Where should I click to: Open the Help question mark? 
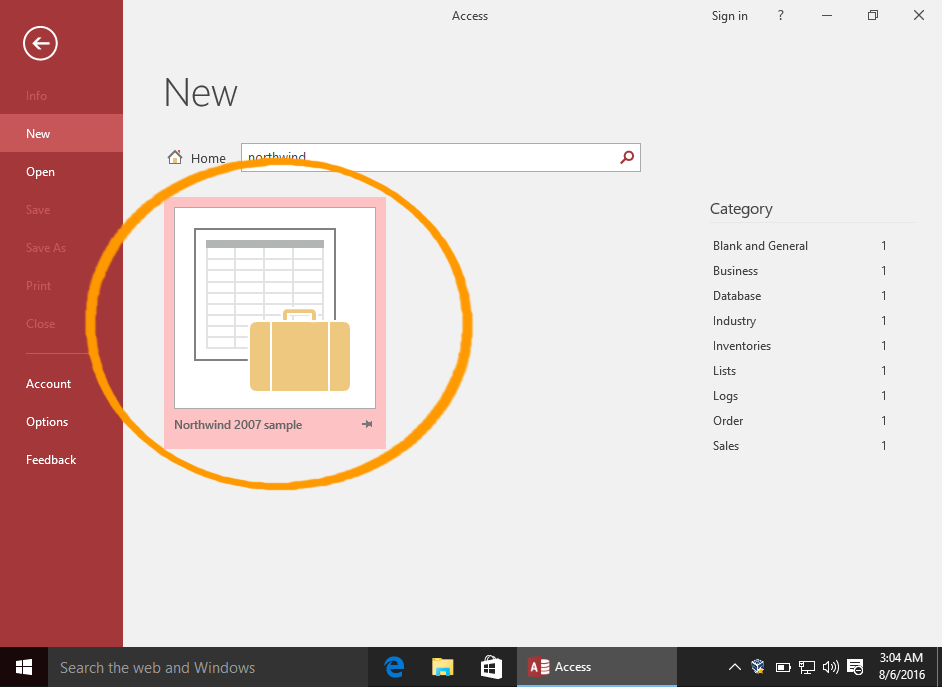click(x=780, y=16)
